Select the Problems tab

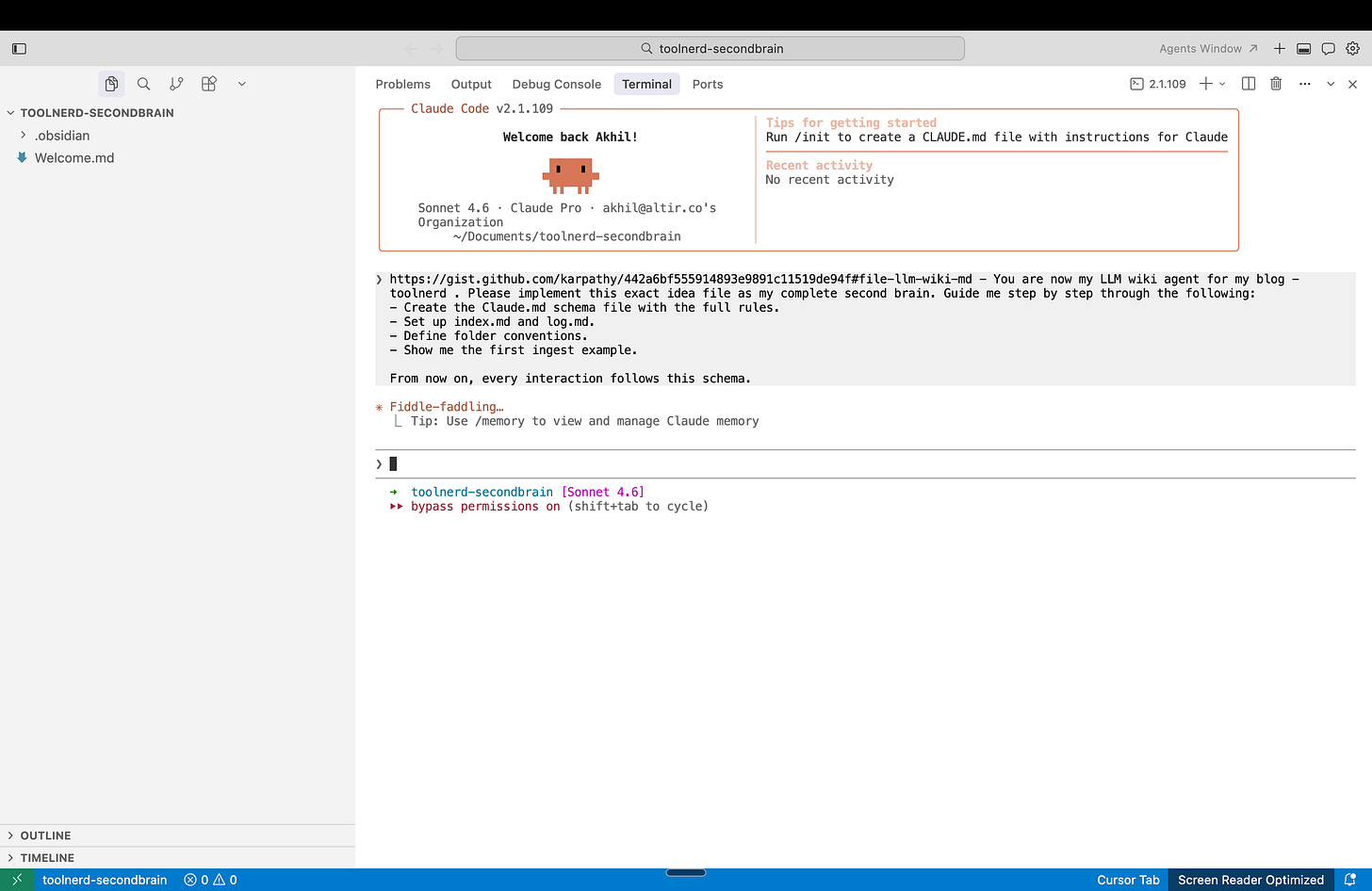tap(402, 84)
